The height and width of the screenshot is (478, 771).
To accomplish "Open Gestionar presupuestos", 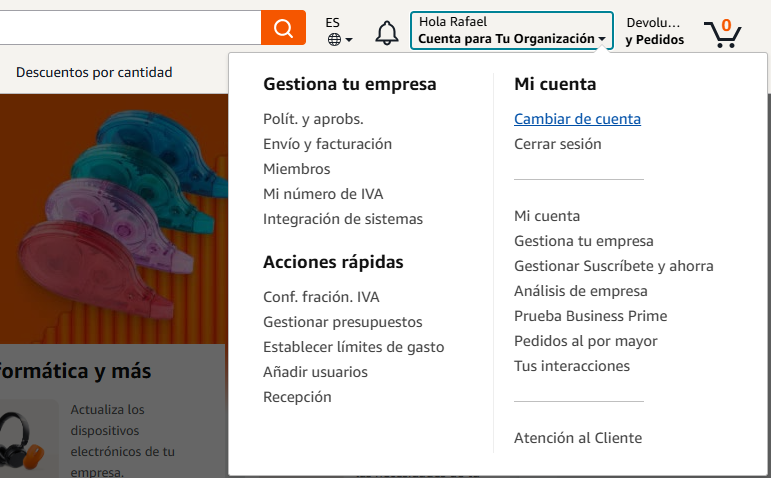I will (343, 322).
